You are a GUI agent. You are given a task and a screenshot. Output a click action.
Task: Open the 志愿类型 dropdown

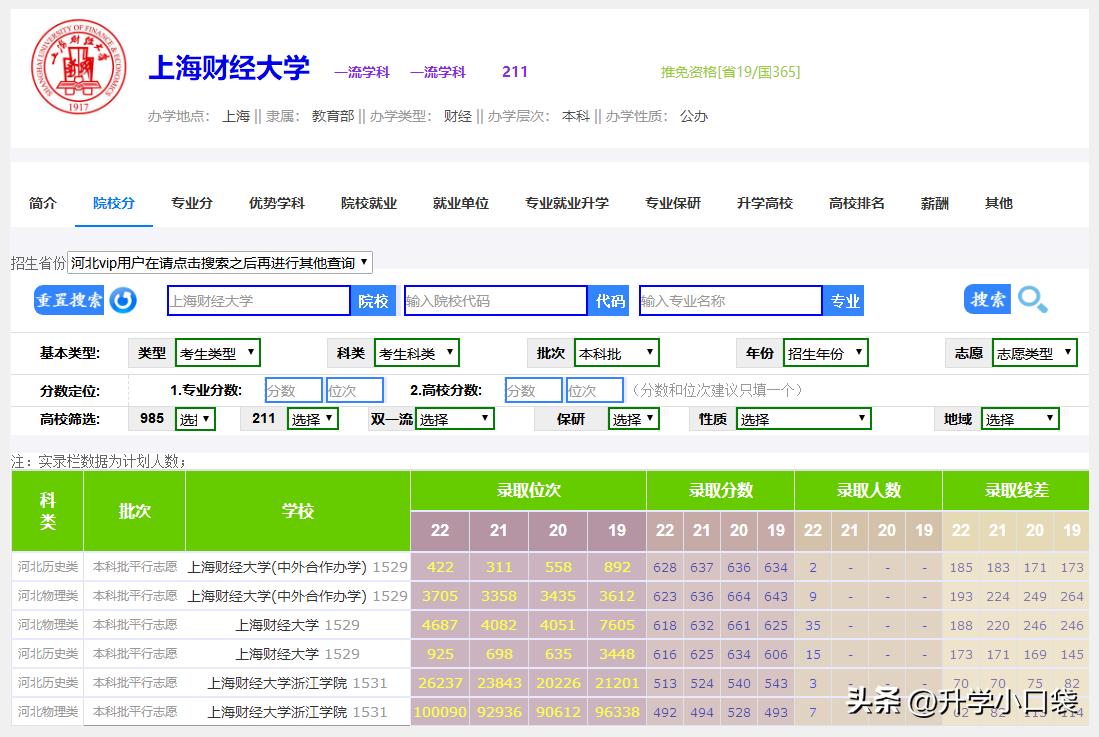[x=1034, y=352]
